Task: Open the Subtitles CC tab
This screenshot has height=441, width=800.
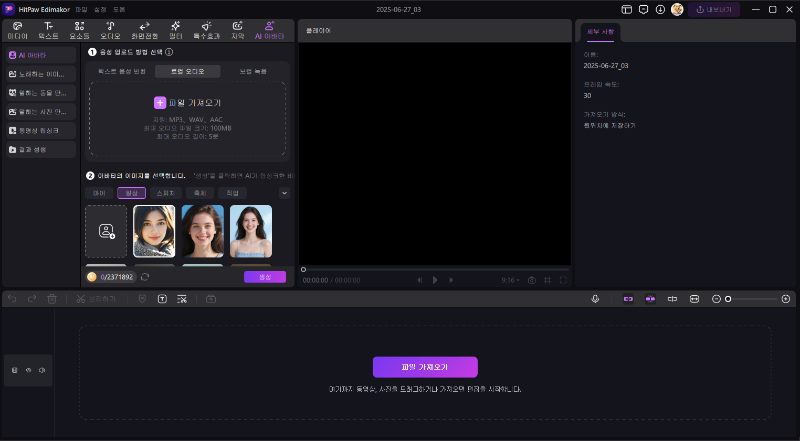Action: [238, 31]
